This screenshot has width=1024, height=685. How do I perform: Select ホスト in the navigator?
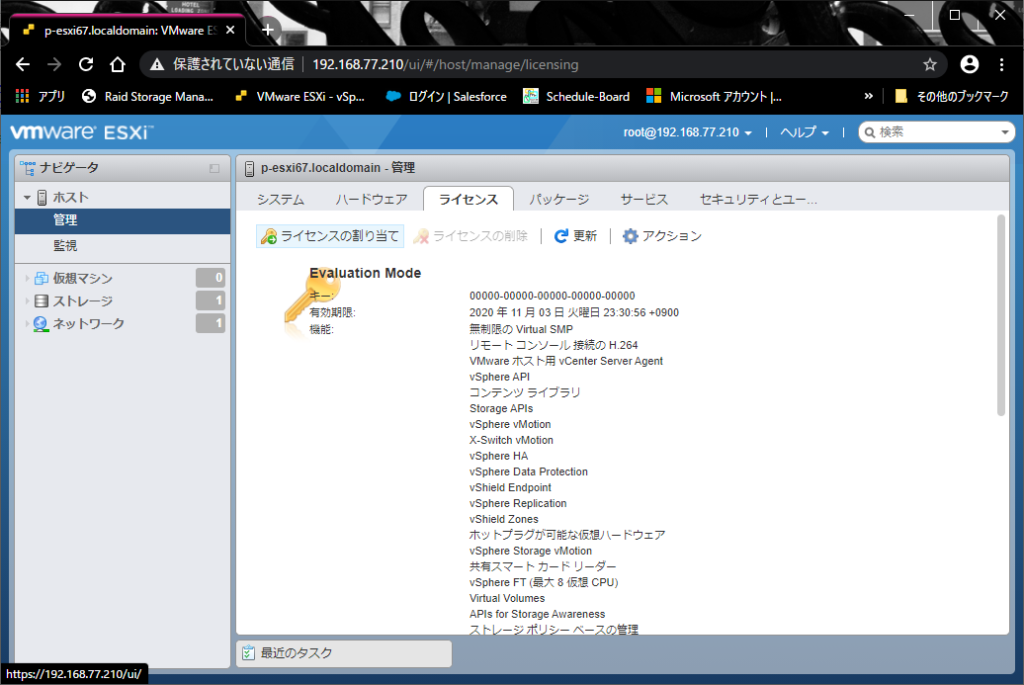tap(71, 197)
